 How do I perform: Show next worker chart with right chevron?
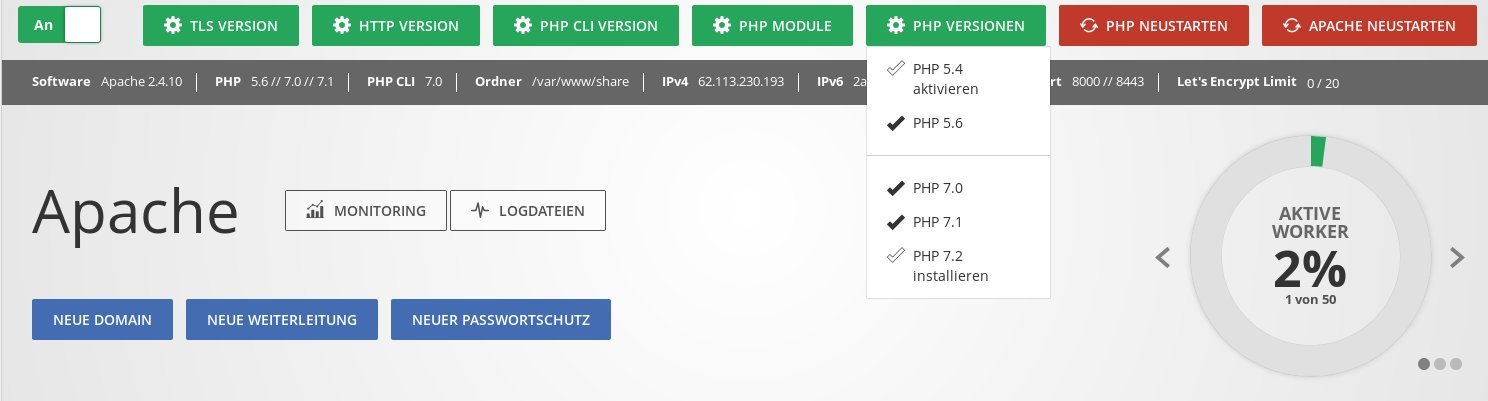[x=1457, y=258]
